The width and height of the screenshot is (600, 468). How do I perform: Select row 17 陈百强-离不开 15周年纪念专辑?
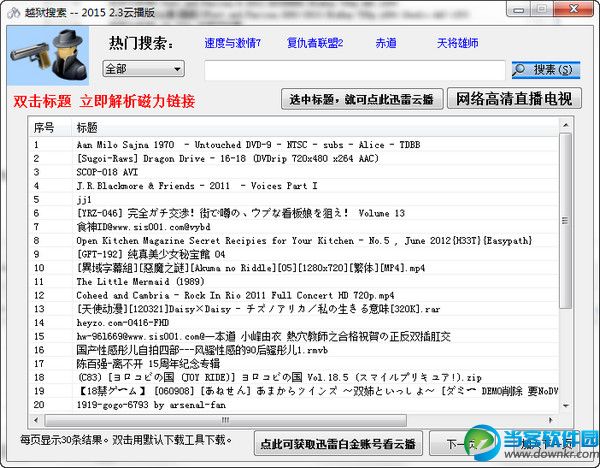click(x=293, y=364)
